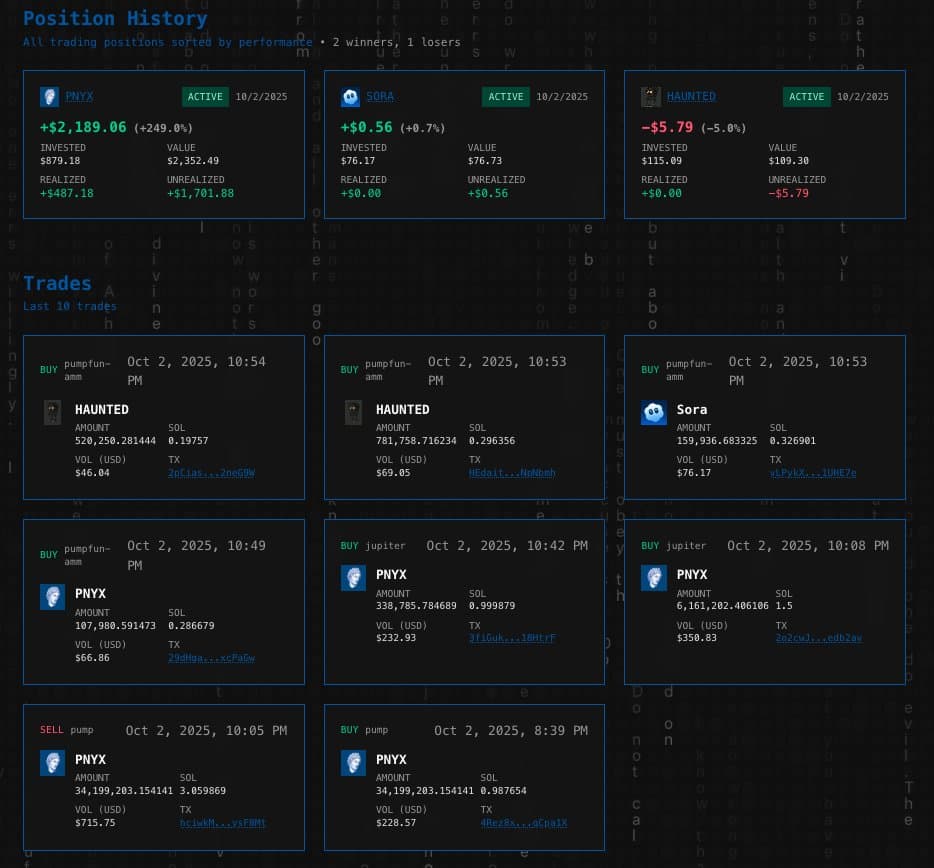934x868 pixels.
Task: Click the date 10/2/2025 on SORA position
Action: coord(562,97)
